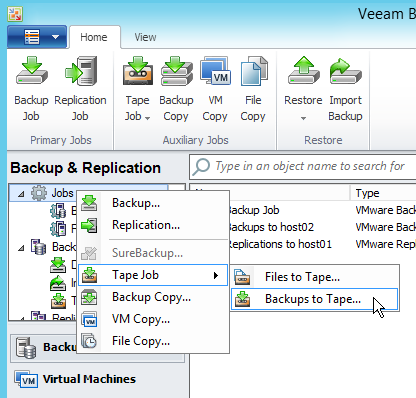Choose Replication... from the context menu
This screenshot has height=398, width=416.
153,225
